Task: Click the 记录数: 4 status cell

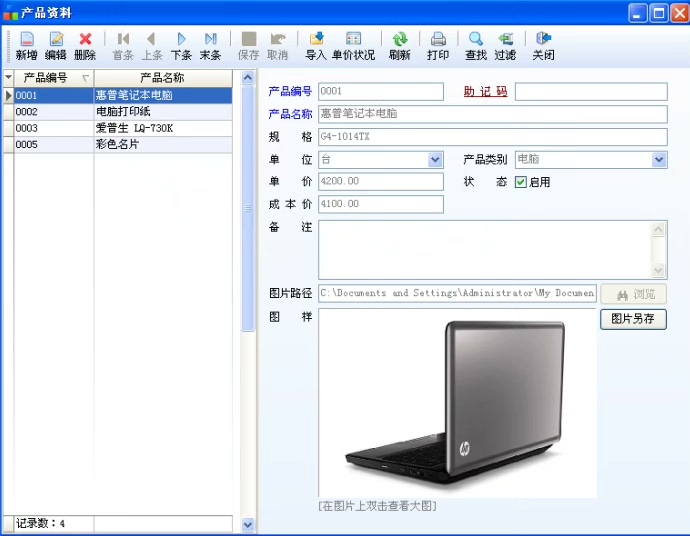Action: 54,523
